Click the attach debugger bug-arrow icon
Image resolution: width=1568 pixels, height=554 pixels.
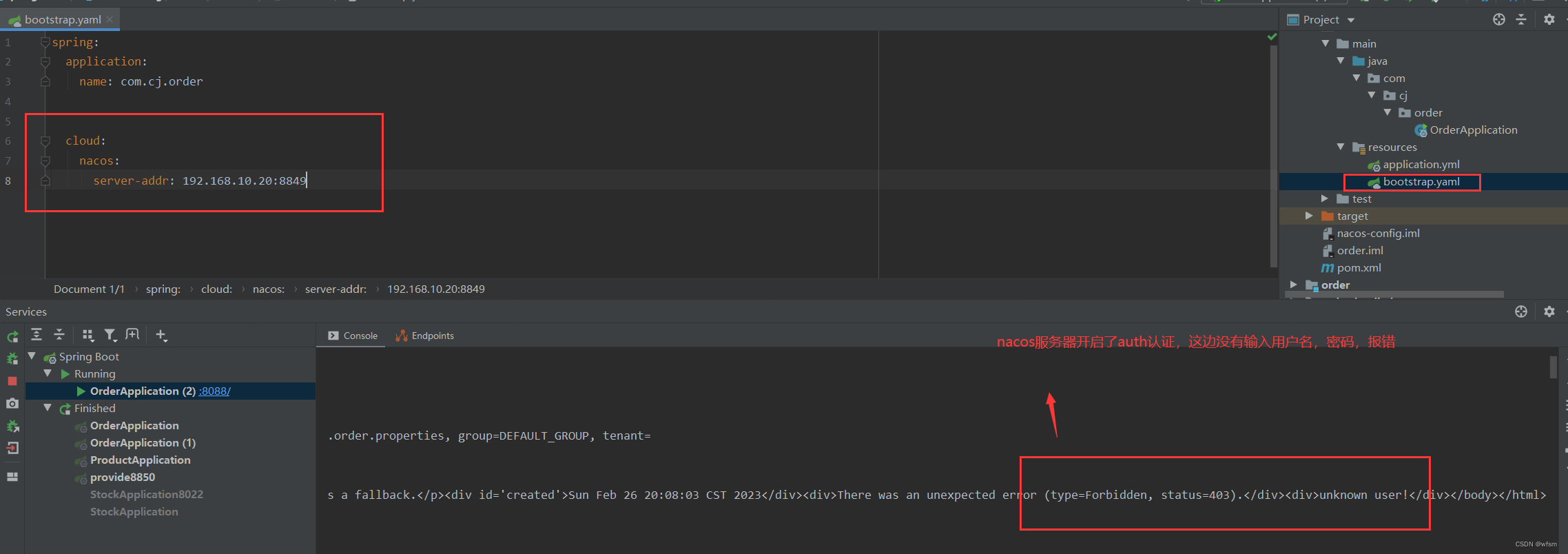pyautogui.click(x=12, y=426)
